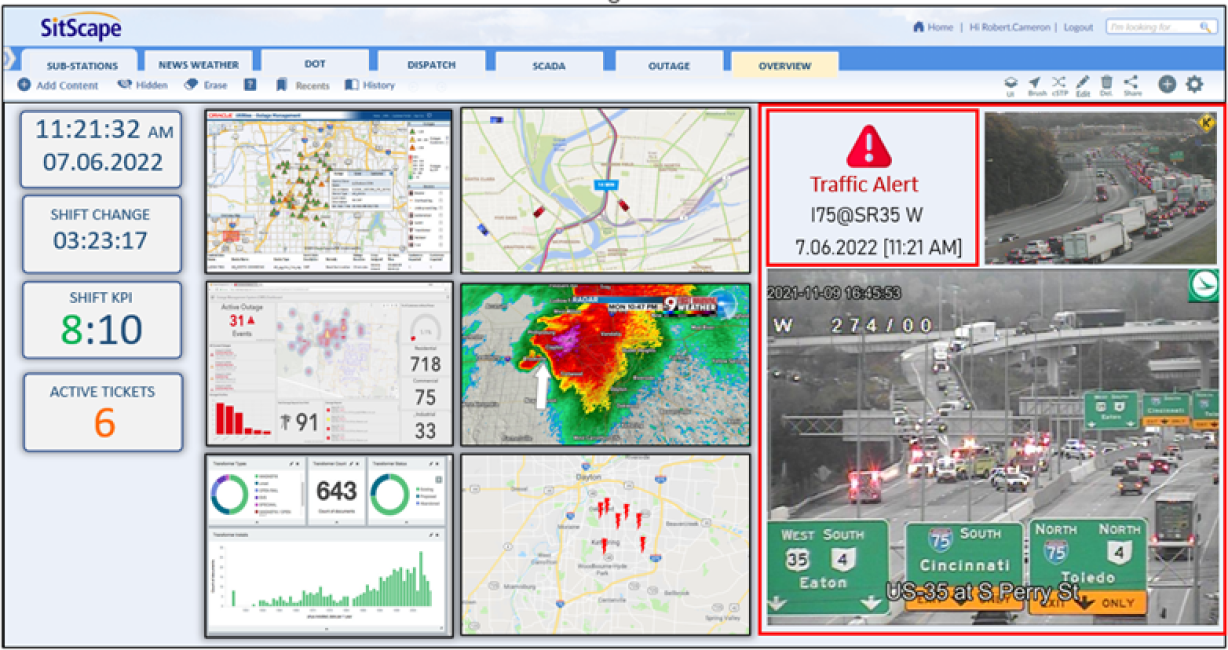The height and width of the screenshot is (650, 1228).
Task: Switch to the NEWS WEATHER tab
Action: (x=198, y=65)
